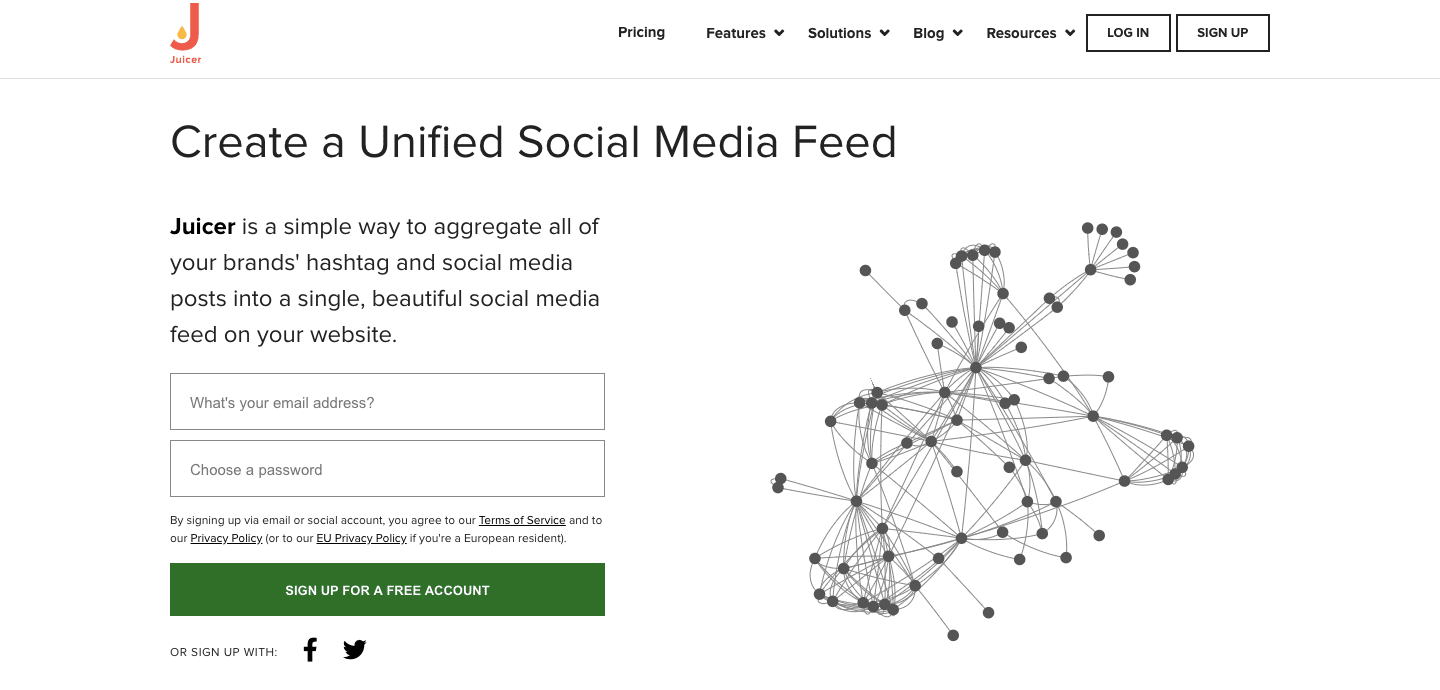Open the EU Privacy Policy link
The height and width of the screenshot is (690, 1440).
pos(361,538)
